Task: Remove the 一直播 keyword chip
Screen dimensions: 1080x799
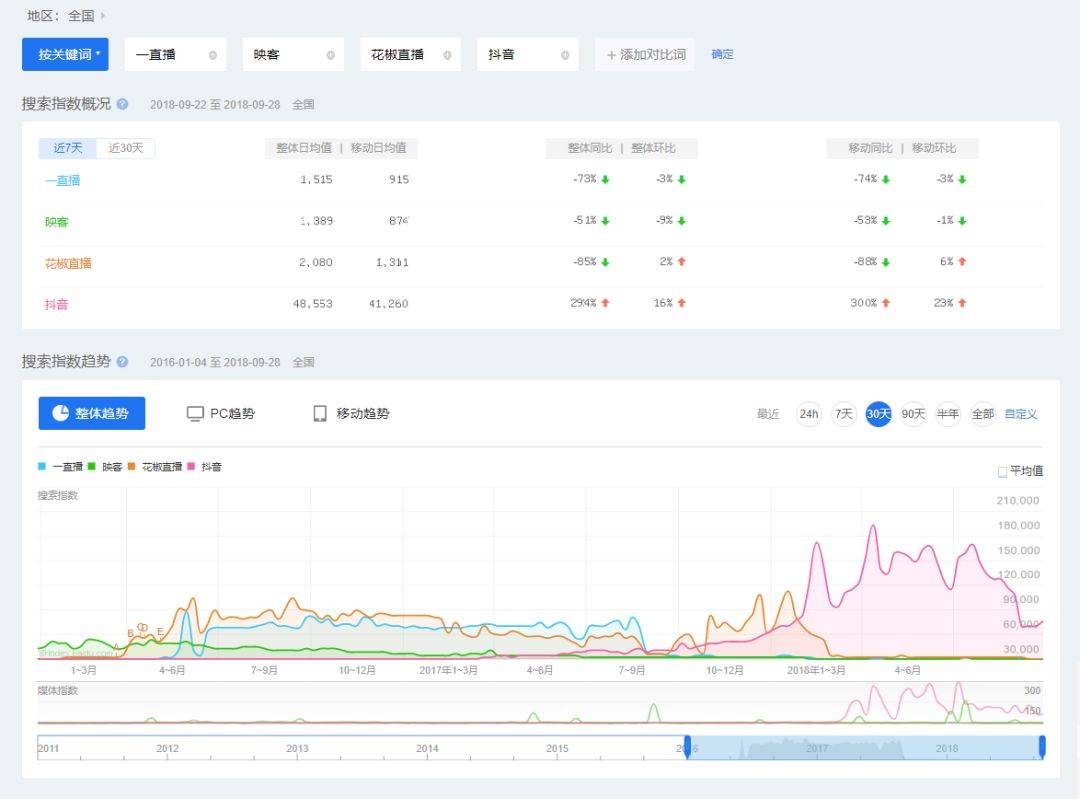Action: [x=212, y=55]
